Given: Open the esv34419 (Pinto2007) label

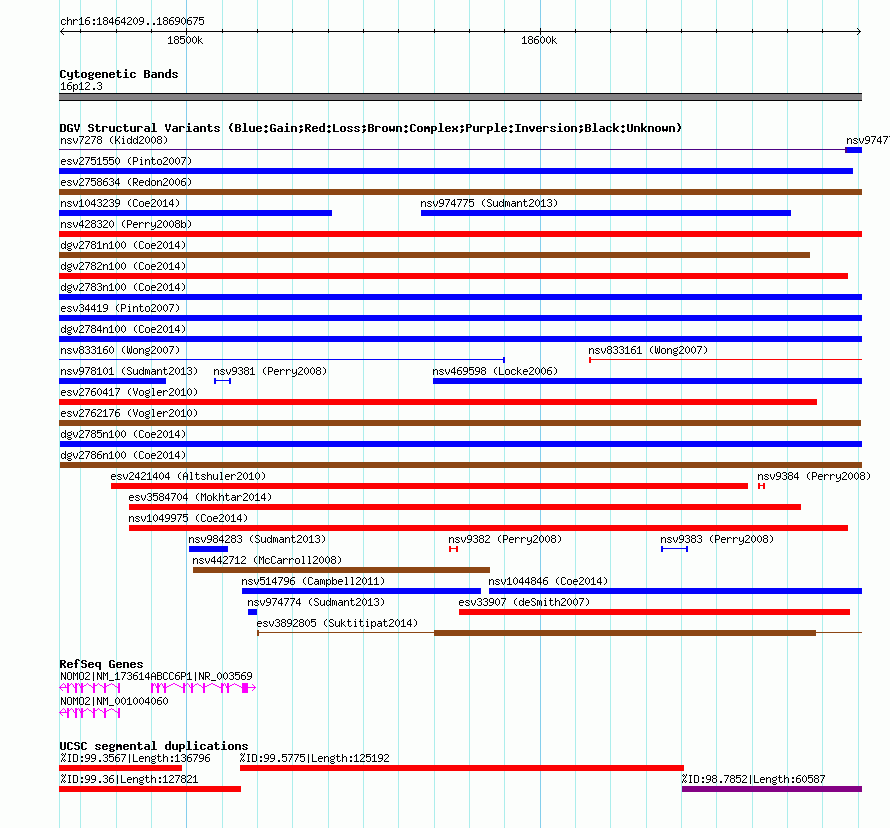Looking at the screenshot, I should point(120,308).
